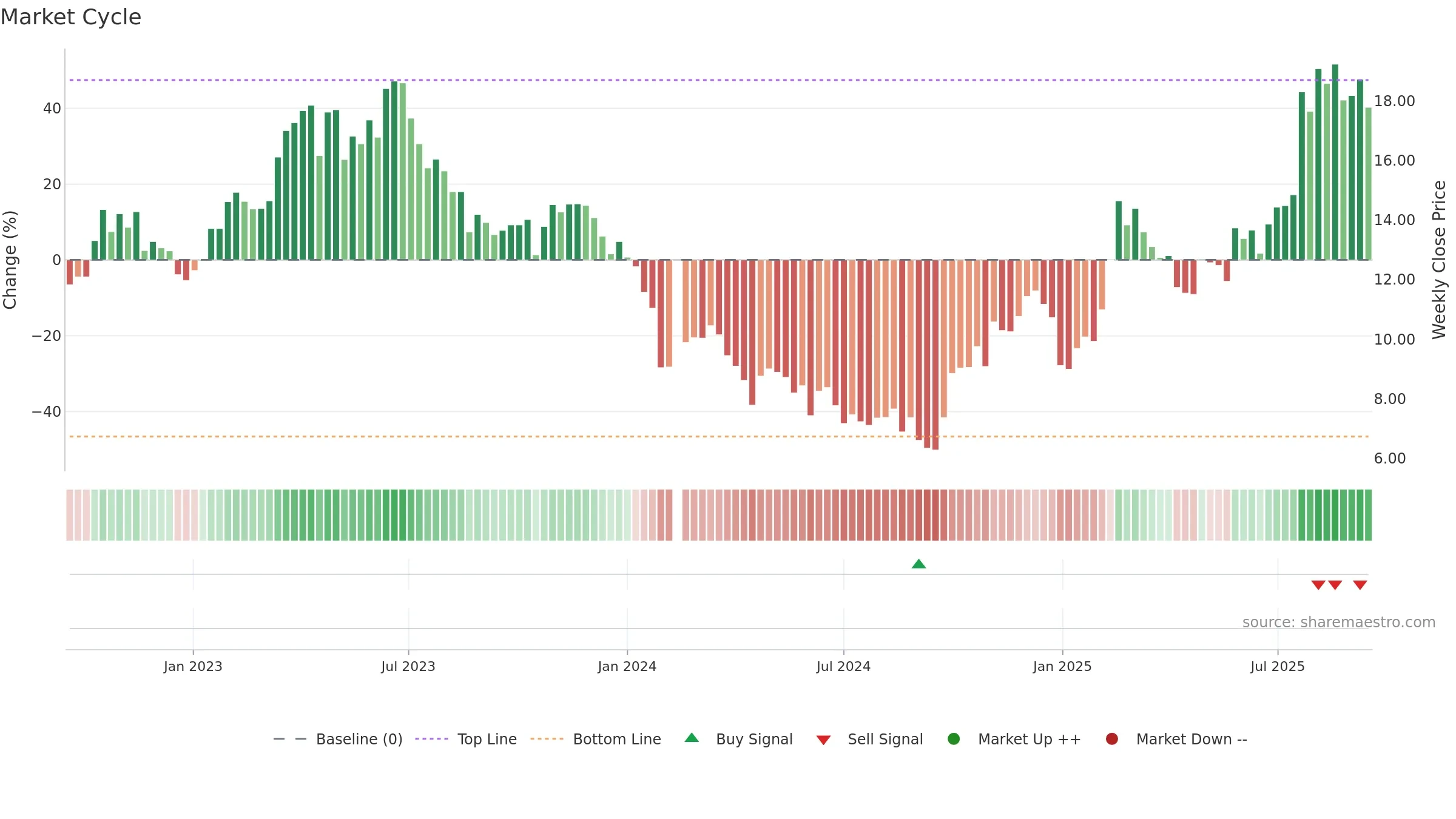This screenshot has height=819, width=1456.
Task: Click the green Buy Signal triangle marker
Action: [x=918, y=564]
